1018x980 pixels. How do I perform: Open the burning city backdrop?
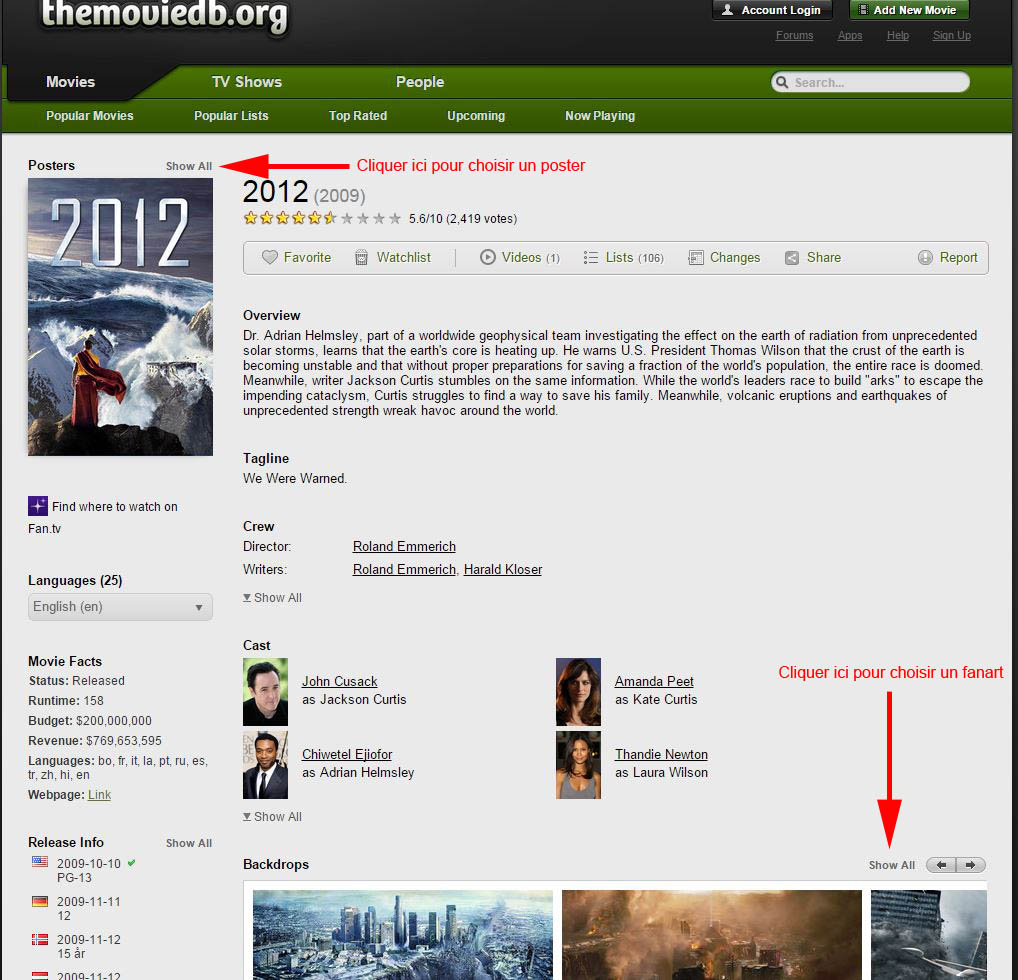pyautogui.click(x=712, y=935)
